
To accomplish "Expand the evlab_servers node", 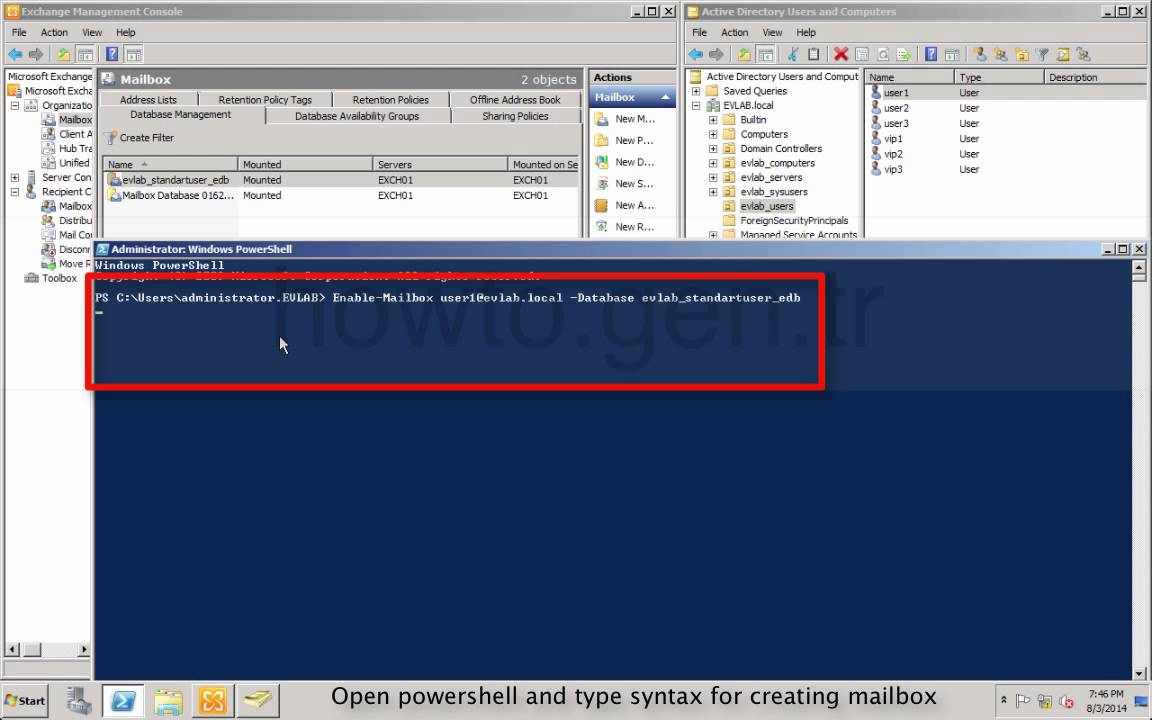I will click(713, 177).
